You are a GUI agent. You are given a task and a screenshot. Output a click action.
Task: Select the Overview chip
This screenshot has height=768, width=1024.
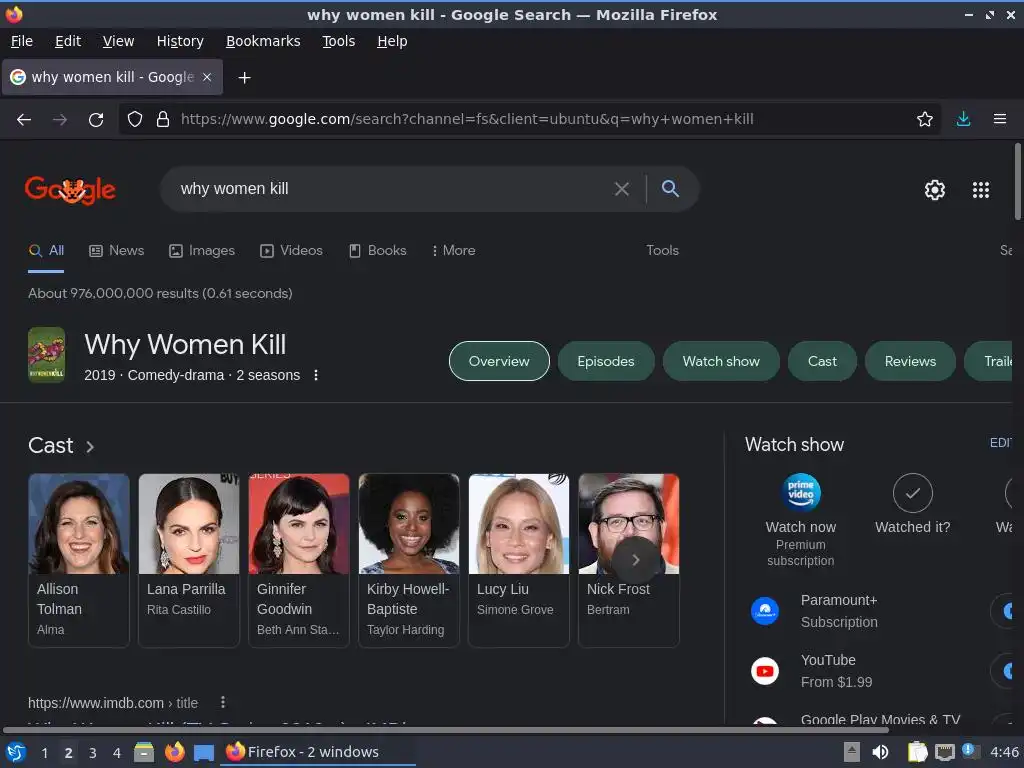click(x=499, y=361)
